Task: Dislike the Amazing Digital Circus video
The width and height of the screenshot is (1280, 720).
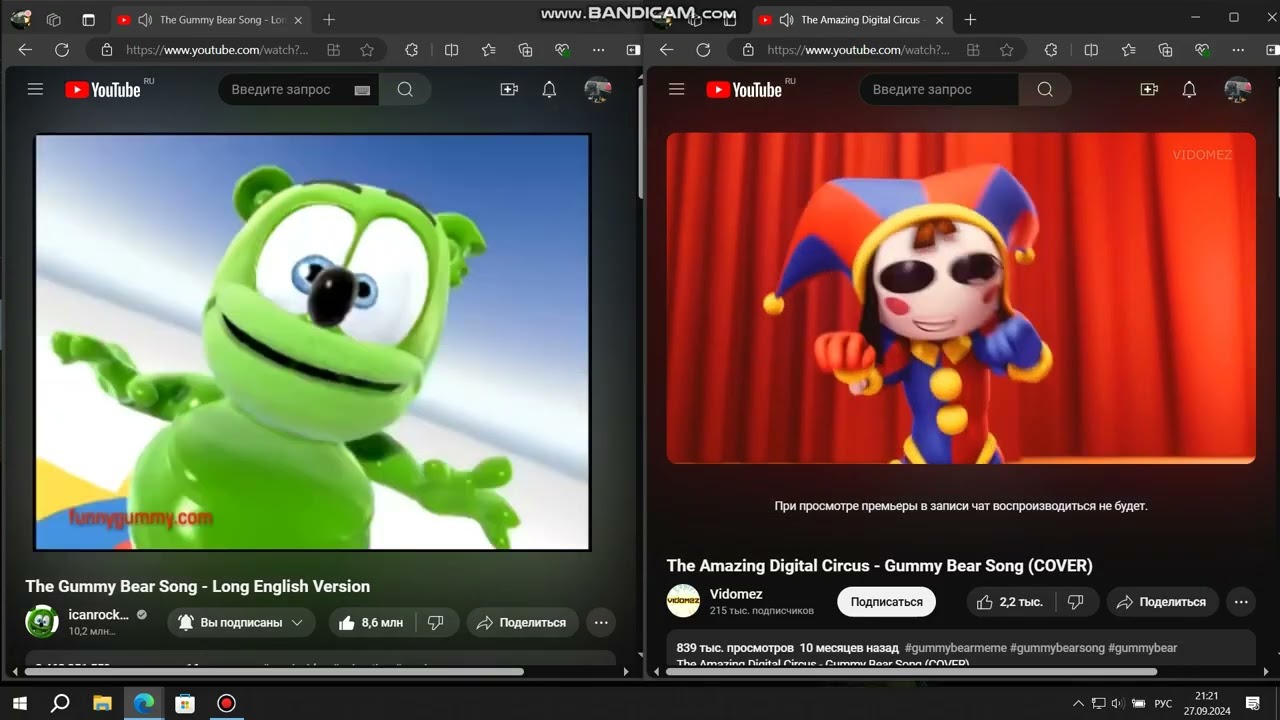Action: pos(1076,601)
